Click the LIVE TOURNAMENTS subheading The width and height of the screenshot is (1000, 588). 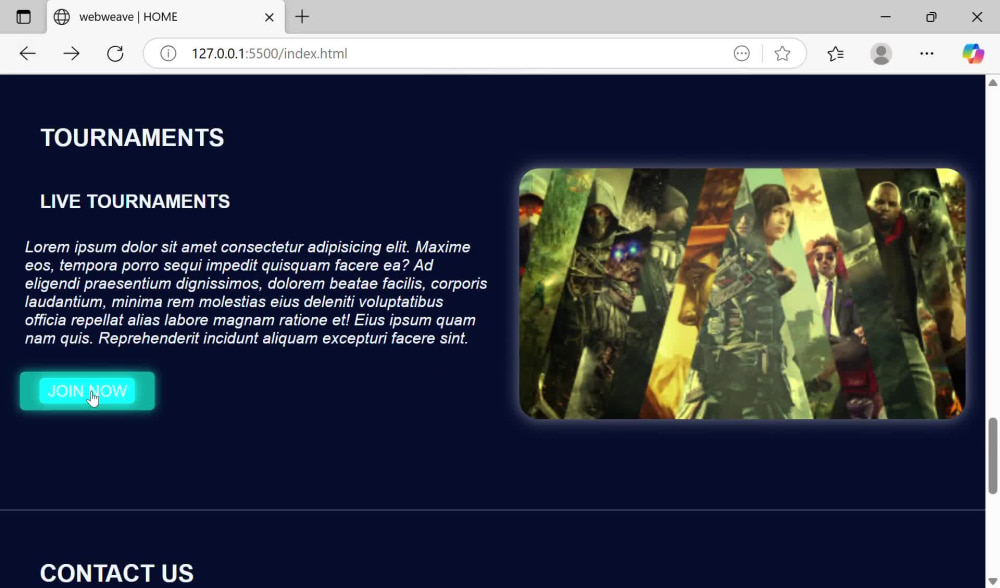[135, 202]
